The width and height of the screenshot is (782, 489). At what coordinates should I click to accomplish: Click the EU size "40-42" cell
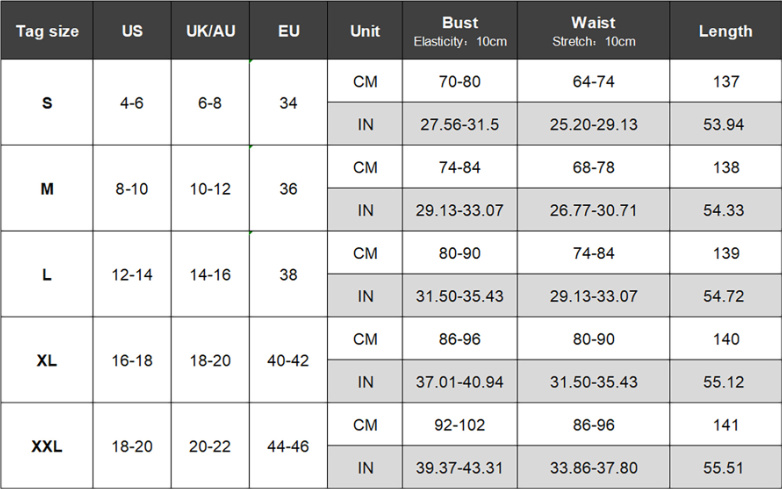[289, 360]
